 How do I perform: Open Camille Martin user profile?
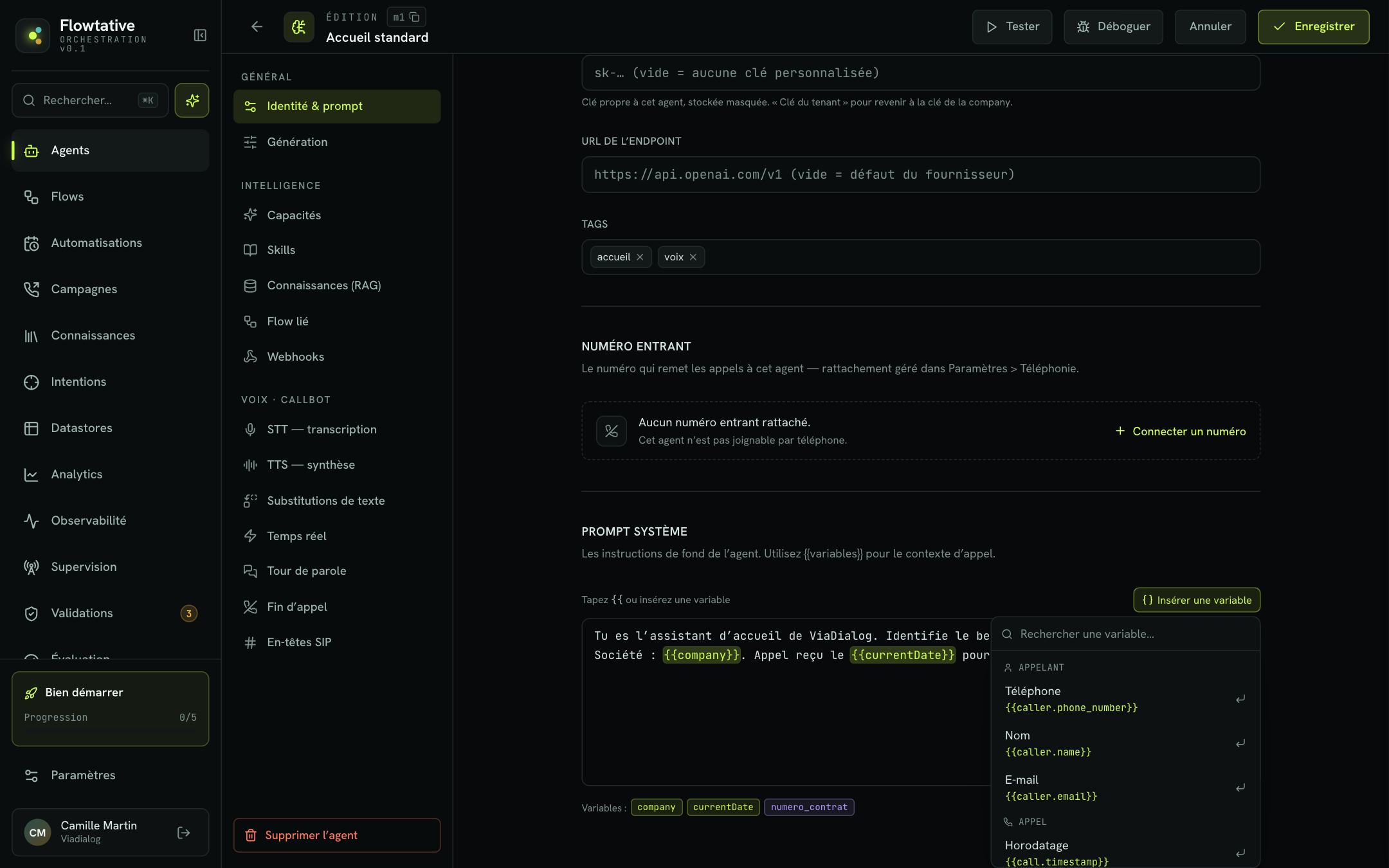pos(111,833)
